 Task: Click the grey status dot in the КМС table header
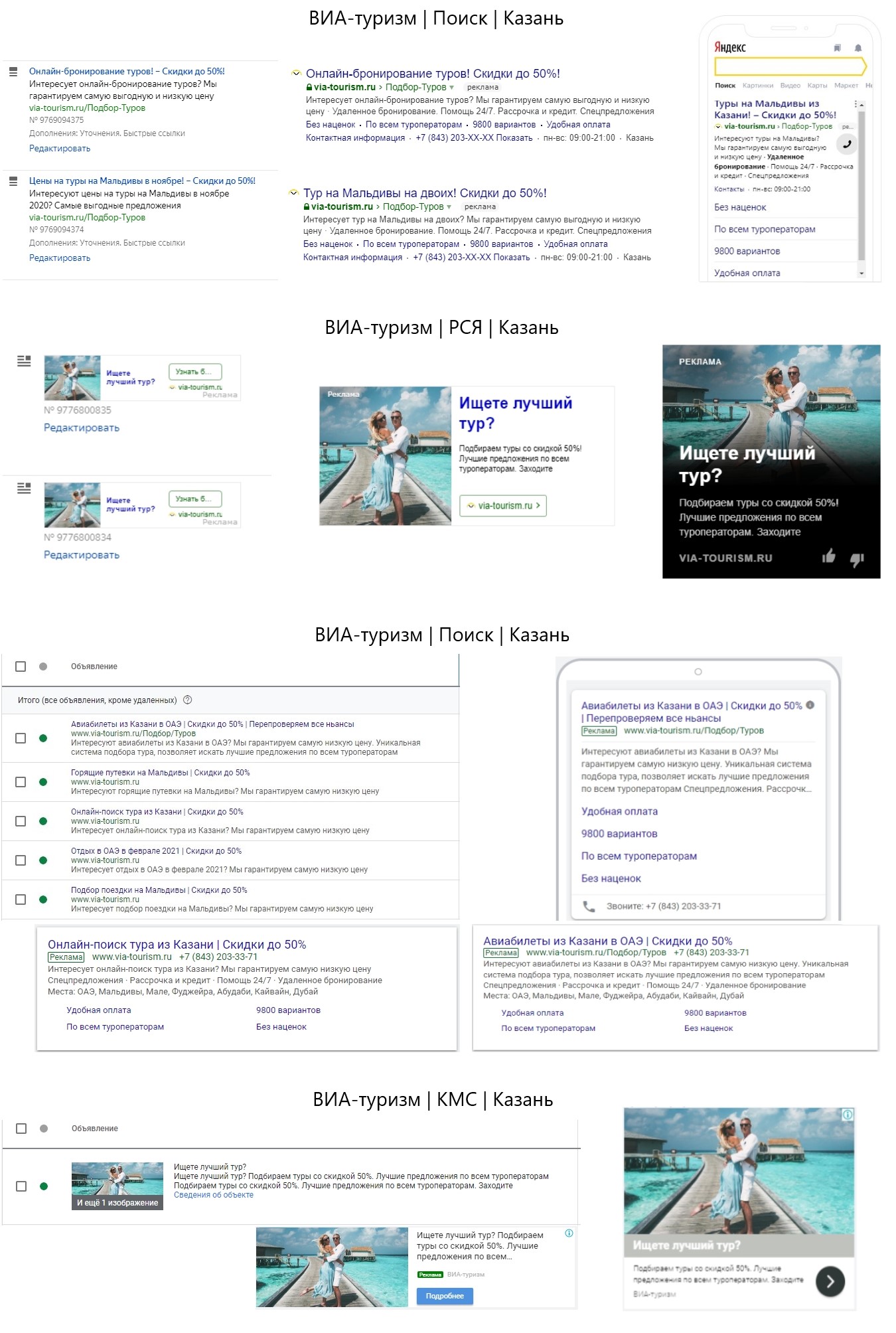pos(44,1129)
